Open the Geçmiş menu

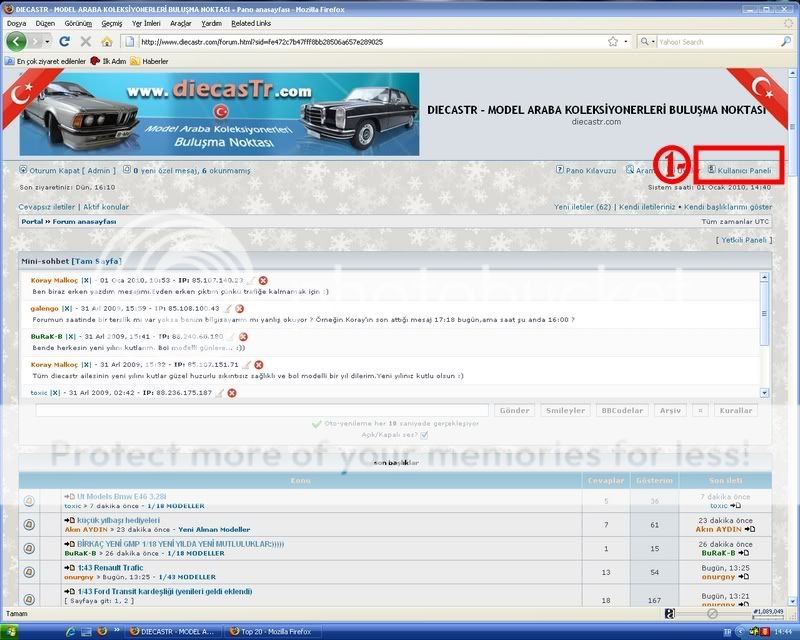tap(111, 23)
